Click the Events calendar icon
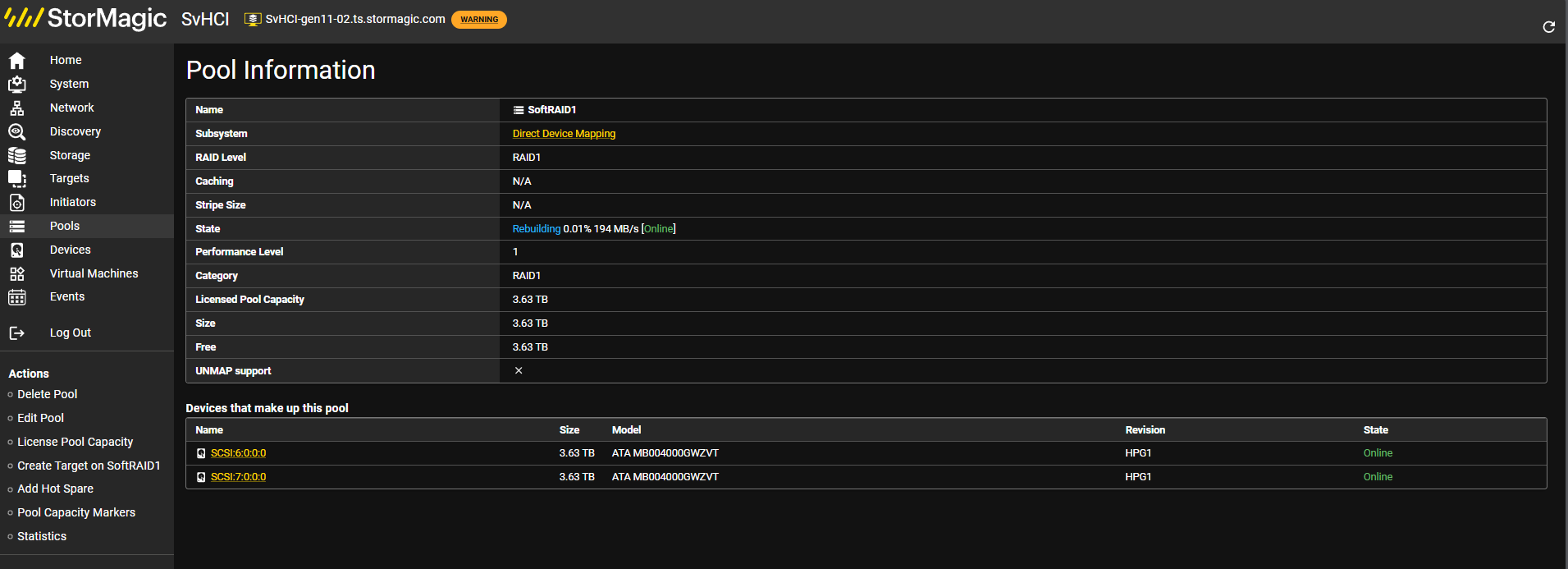This screenshot has width=1568, height=569. (16, 296)
